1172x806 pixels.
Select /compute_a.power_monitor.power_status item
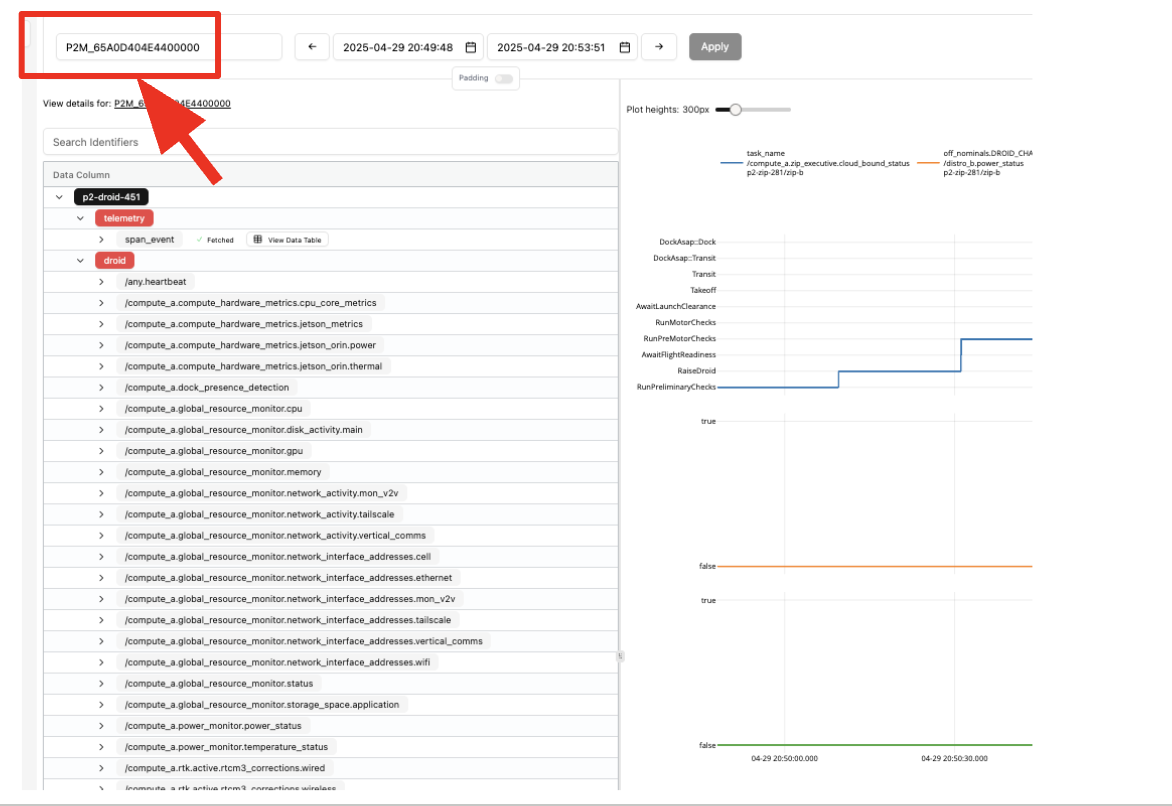pos(213,726)
